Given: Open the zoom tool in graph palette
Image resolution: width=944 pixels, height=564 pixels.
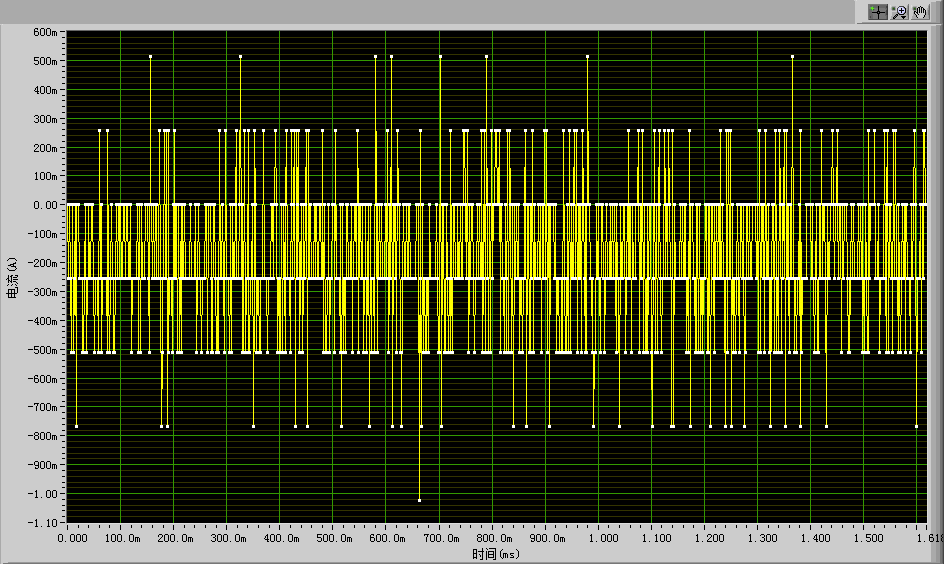Looking at the screenshot, I should [899, 12].
